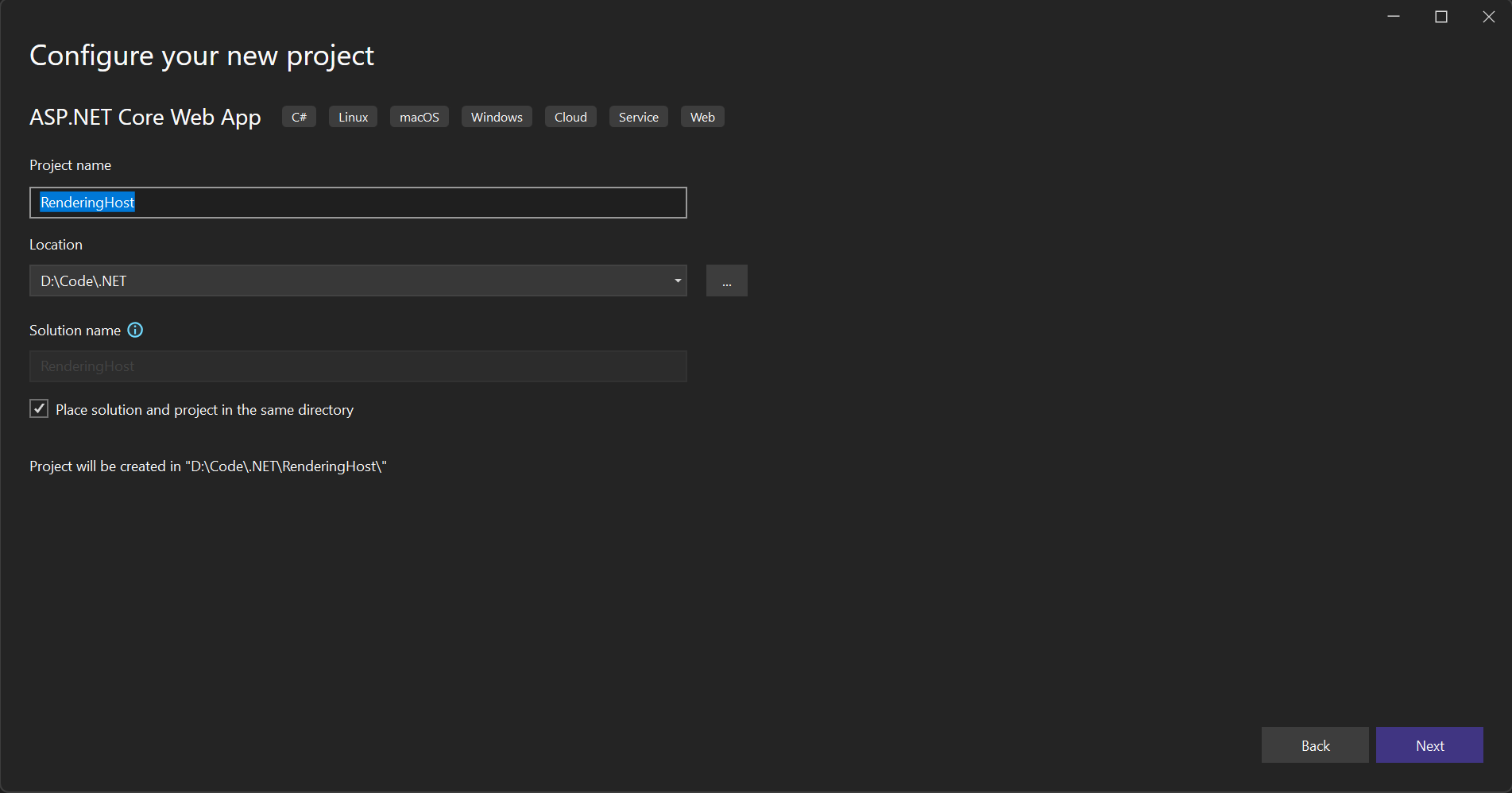
Task: Expand the Location dropdown arrow
Action: pos(677,280)
